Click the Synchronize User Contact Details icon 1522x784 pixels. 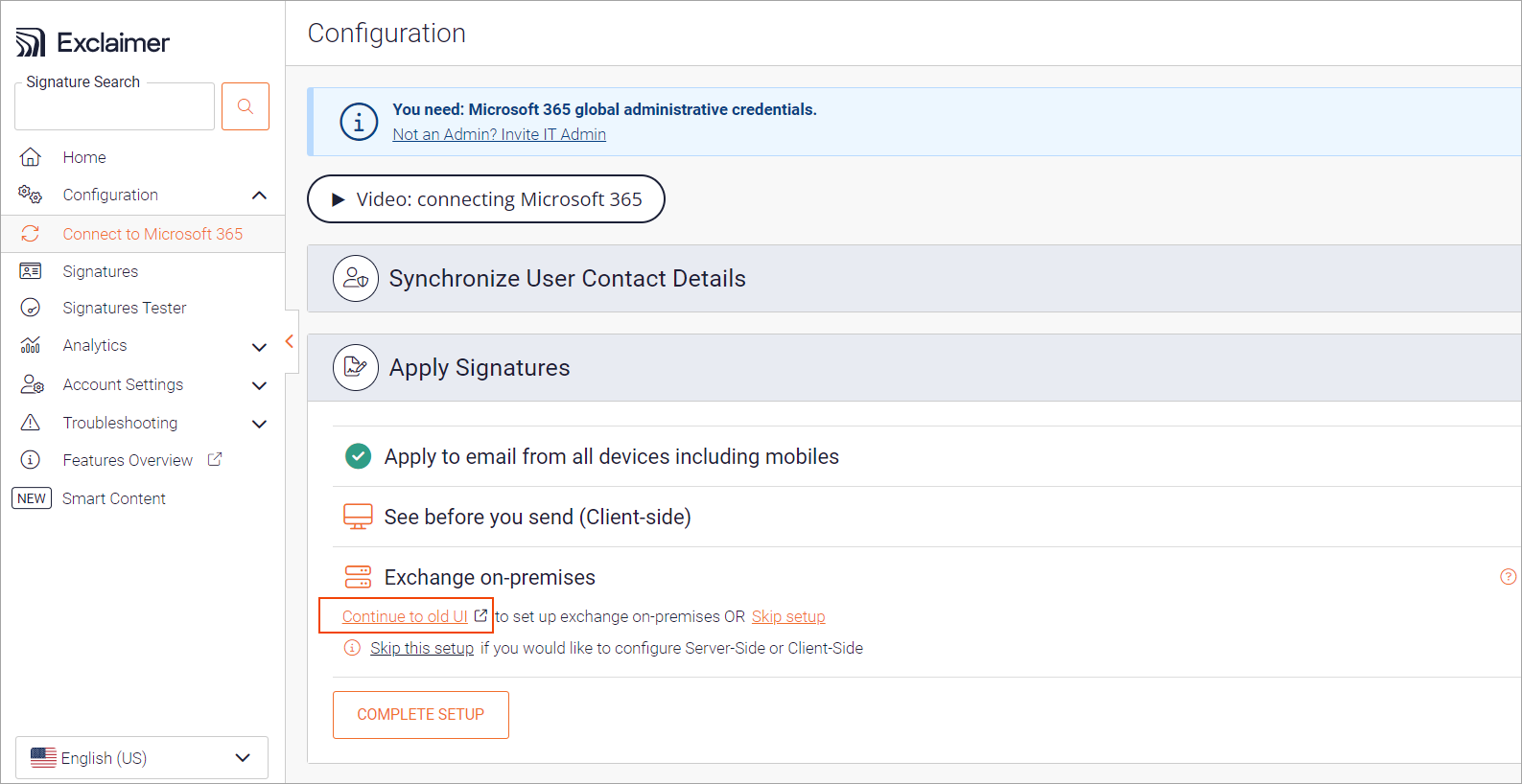(356, 279)
